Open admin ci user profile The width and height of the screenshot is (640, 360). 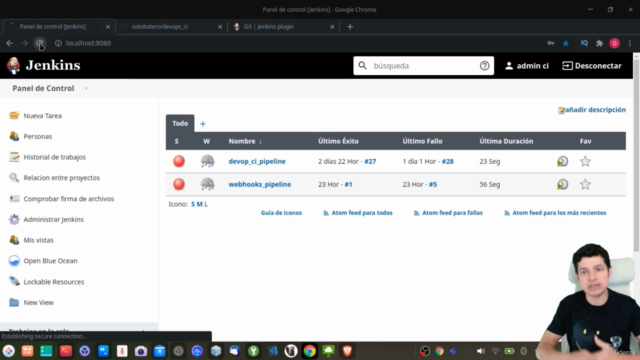pos(527,66)
